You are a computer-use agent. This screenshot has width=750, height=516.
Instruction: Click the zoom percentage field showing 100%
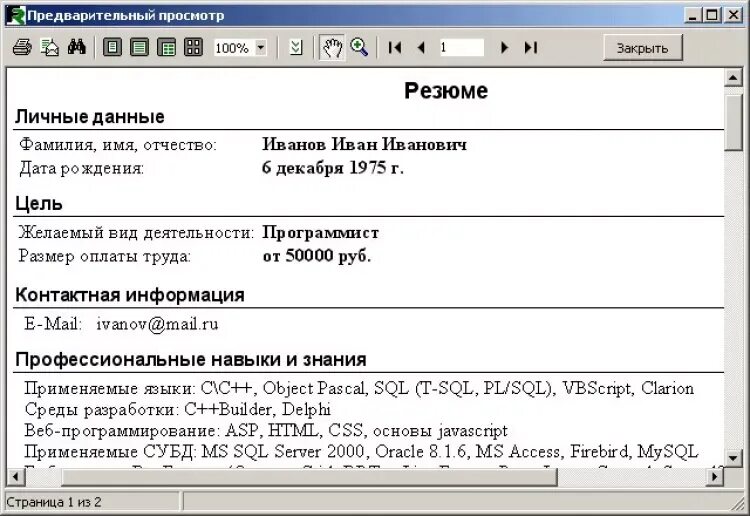click(x=234, y=47)
